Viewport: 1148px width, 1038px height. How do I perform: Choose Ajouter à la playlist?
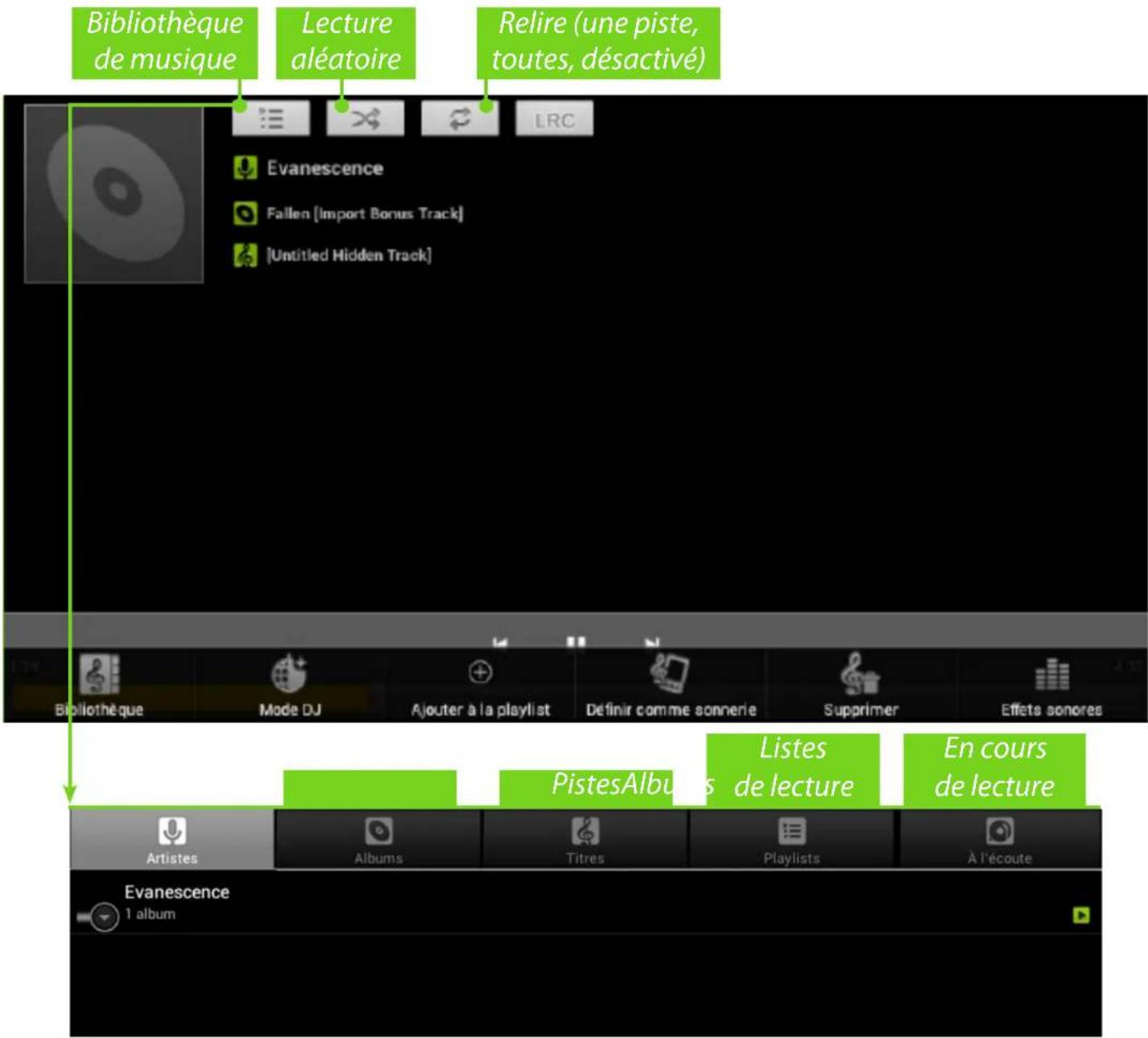481,685
